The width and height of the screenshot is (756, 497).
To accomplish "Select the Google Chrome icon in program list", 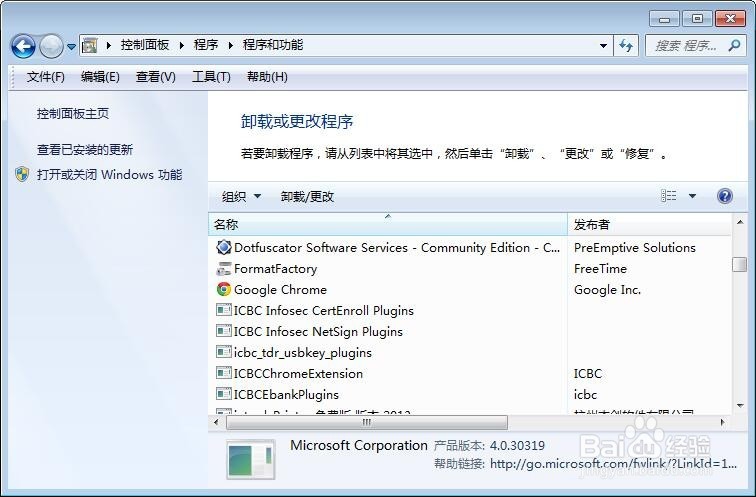I will [224, 289].
